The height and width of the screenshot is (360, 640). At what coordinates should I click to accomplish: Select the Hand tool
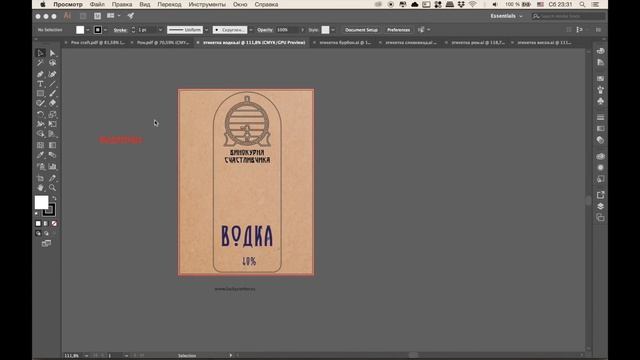tap(40, 188)
